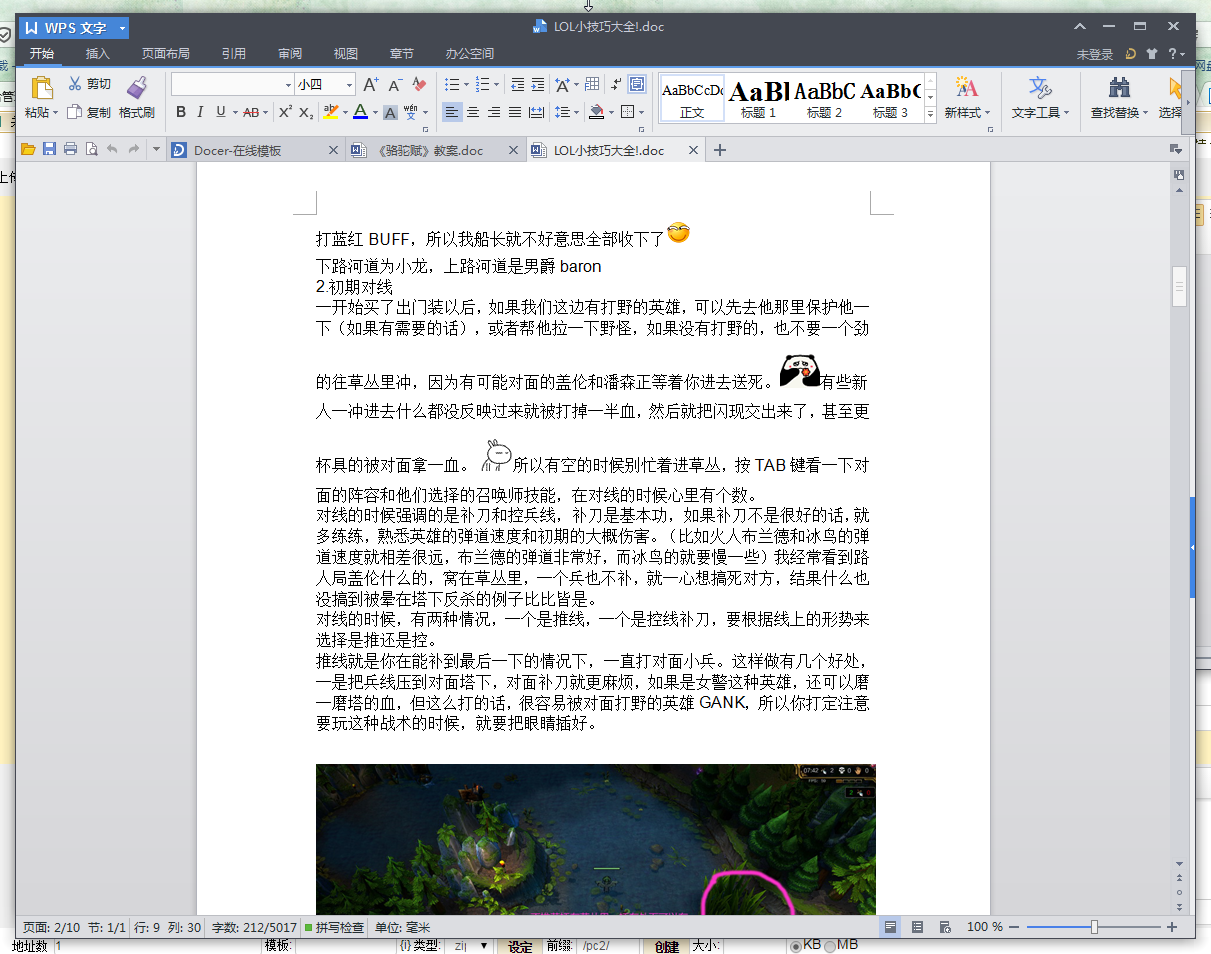The height and width of the screenshot is (954, 1211).
Task: Decrease paragraph indent
Action: [x=517, y=85]
